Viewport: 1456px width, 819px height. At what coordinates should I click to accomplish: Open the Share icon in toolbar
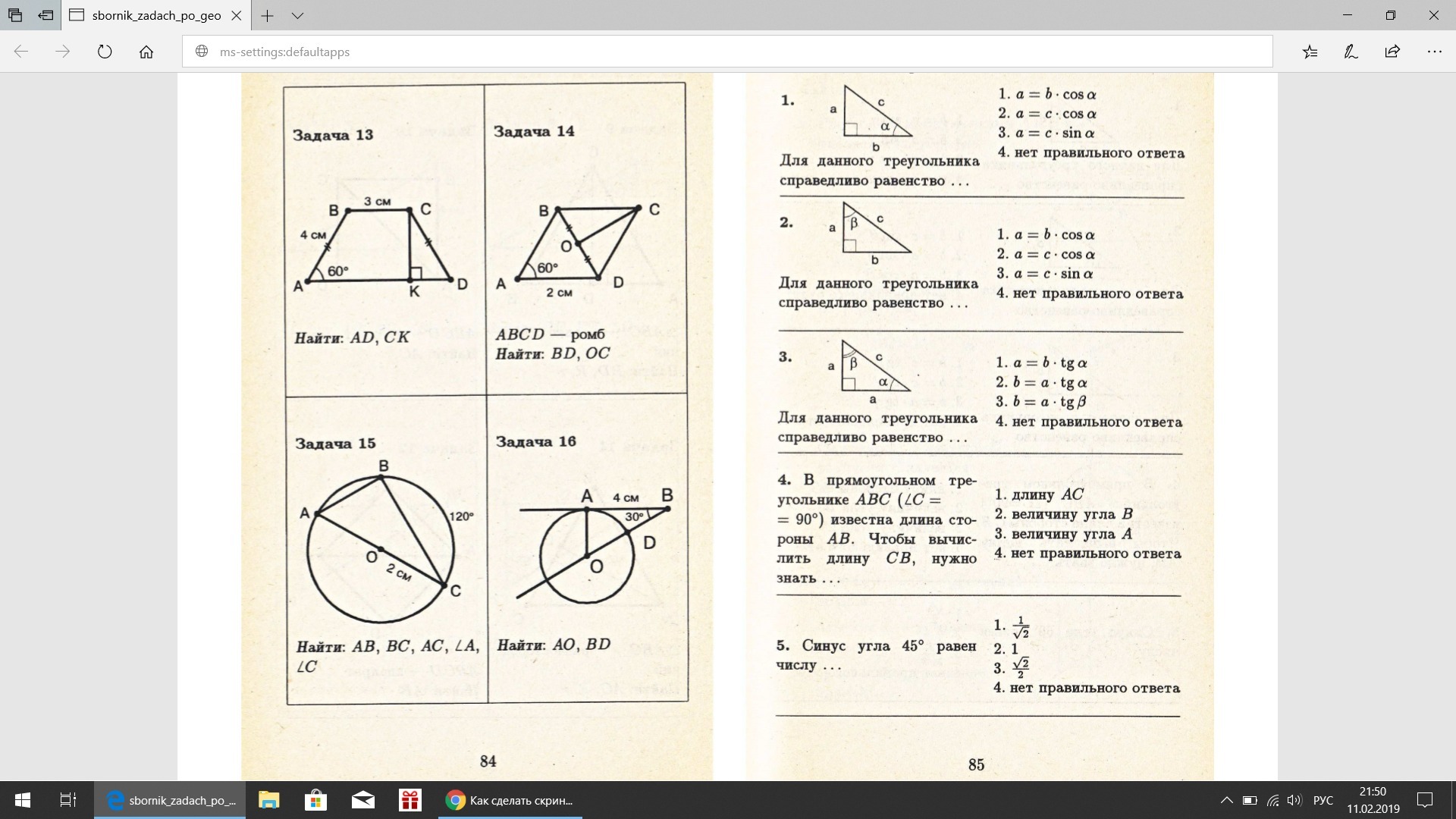coord(1392,52)
